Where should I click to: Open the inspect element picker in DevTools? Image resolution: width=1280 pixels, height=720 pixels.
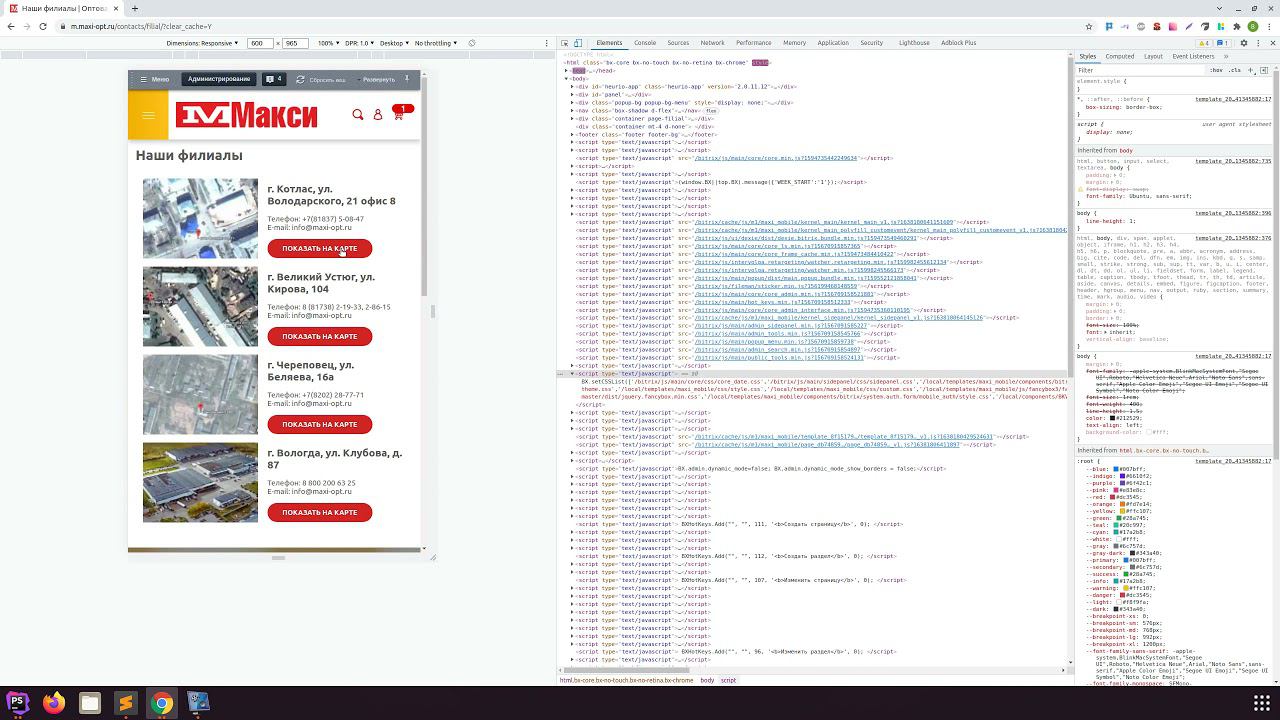coord(565,43)
